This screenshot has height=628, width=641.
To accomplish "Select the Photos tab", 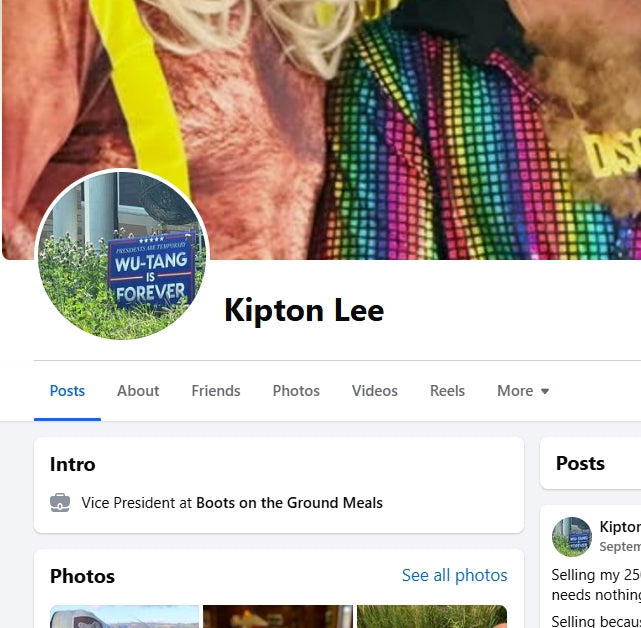I will pos(296,391).
